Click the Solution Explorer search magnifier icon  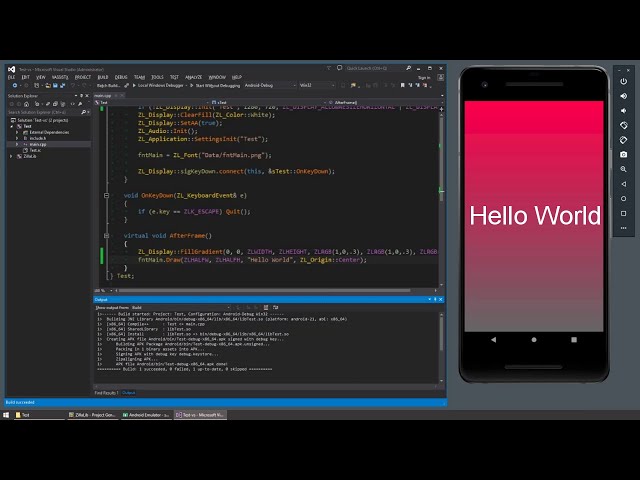83,112
